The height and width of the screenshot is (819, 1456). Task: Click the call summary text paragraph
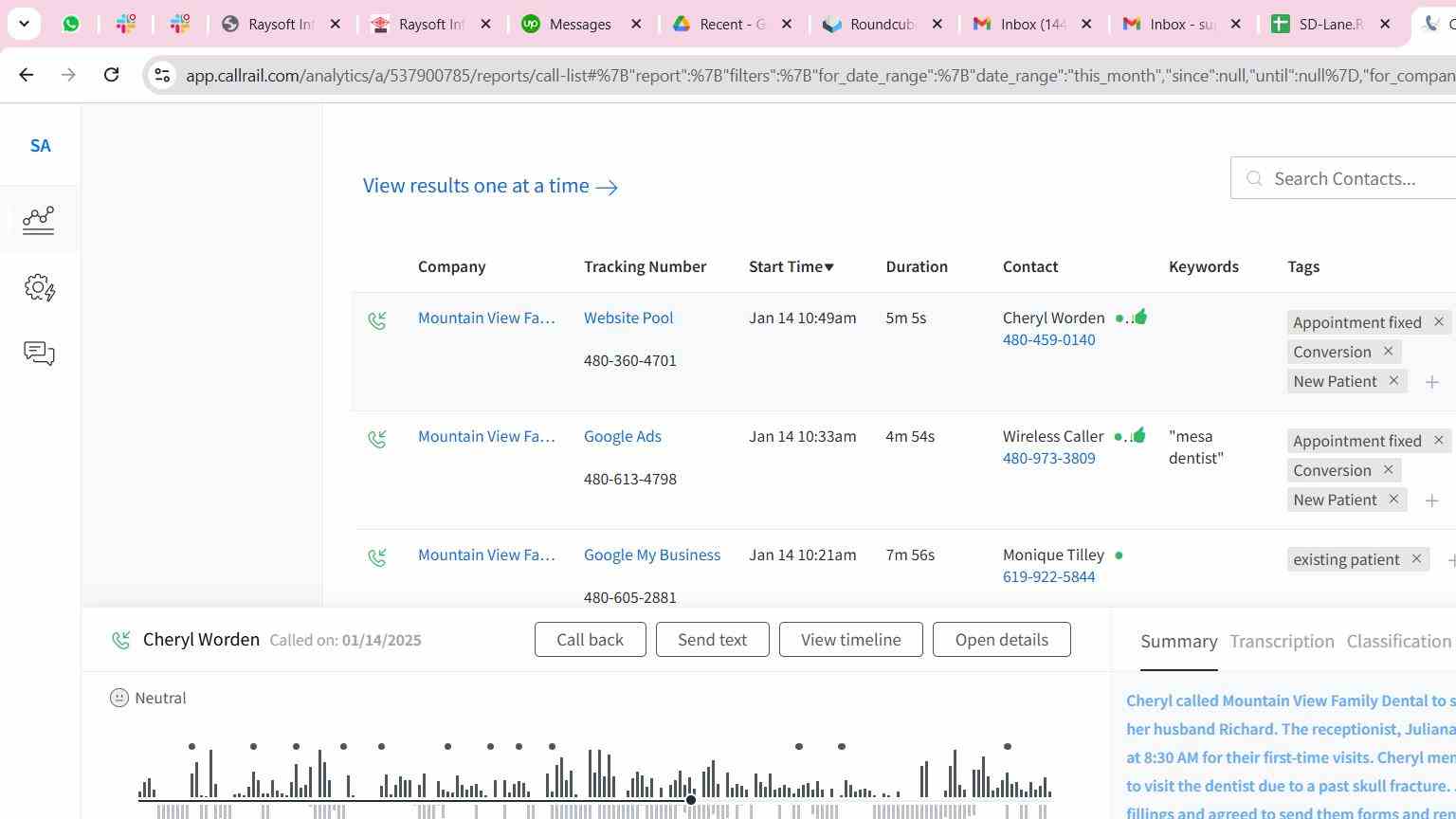point(1291,757)
